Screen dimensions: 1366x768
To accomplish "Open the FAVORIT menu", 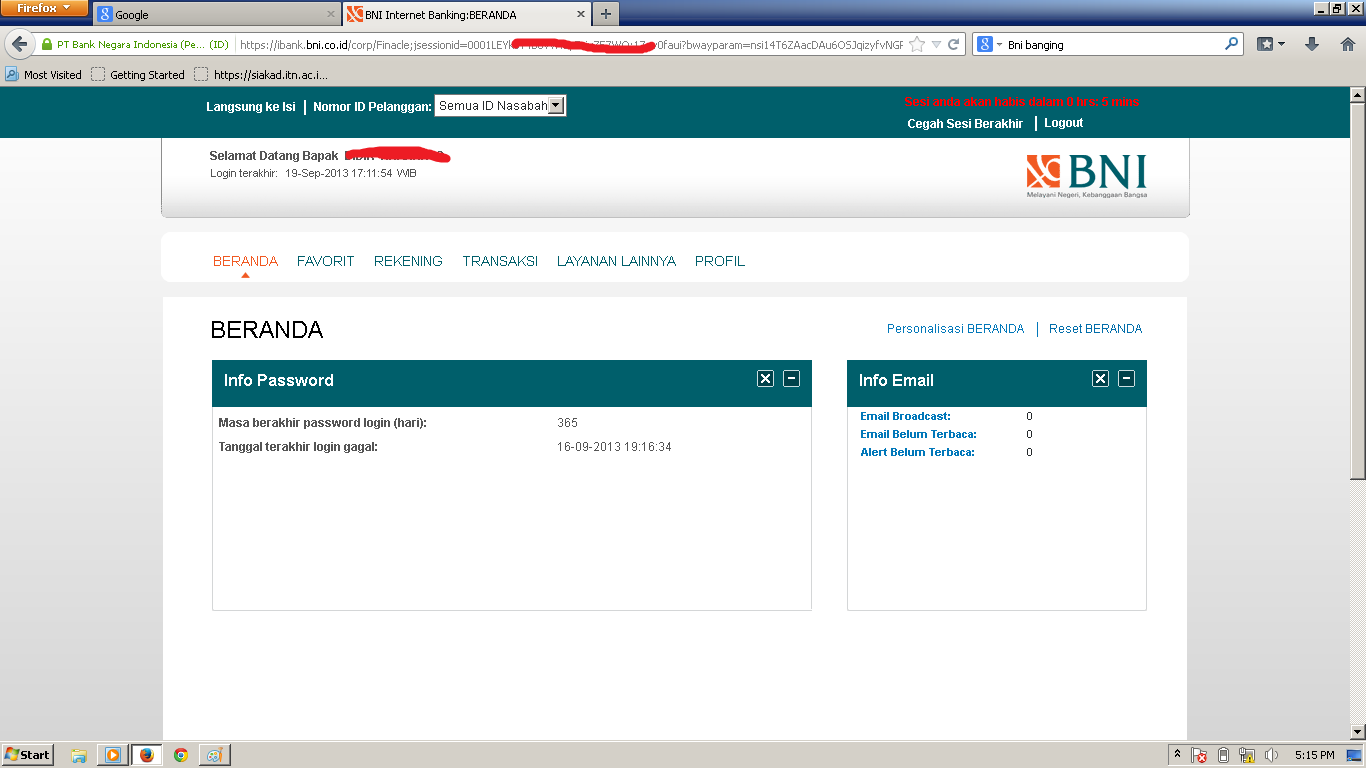I will [326, 261].
